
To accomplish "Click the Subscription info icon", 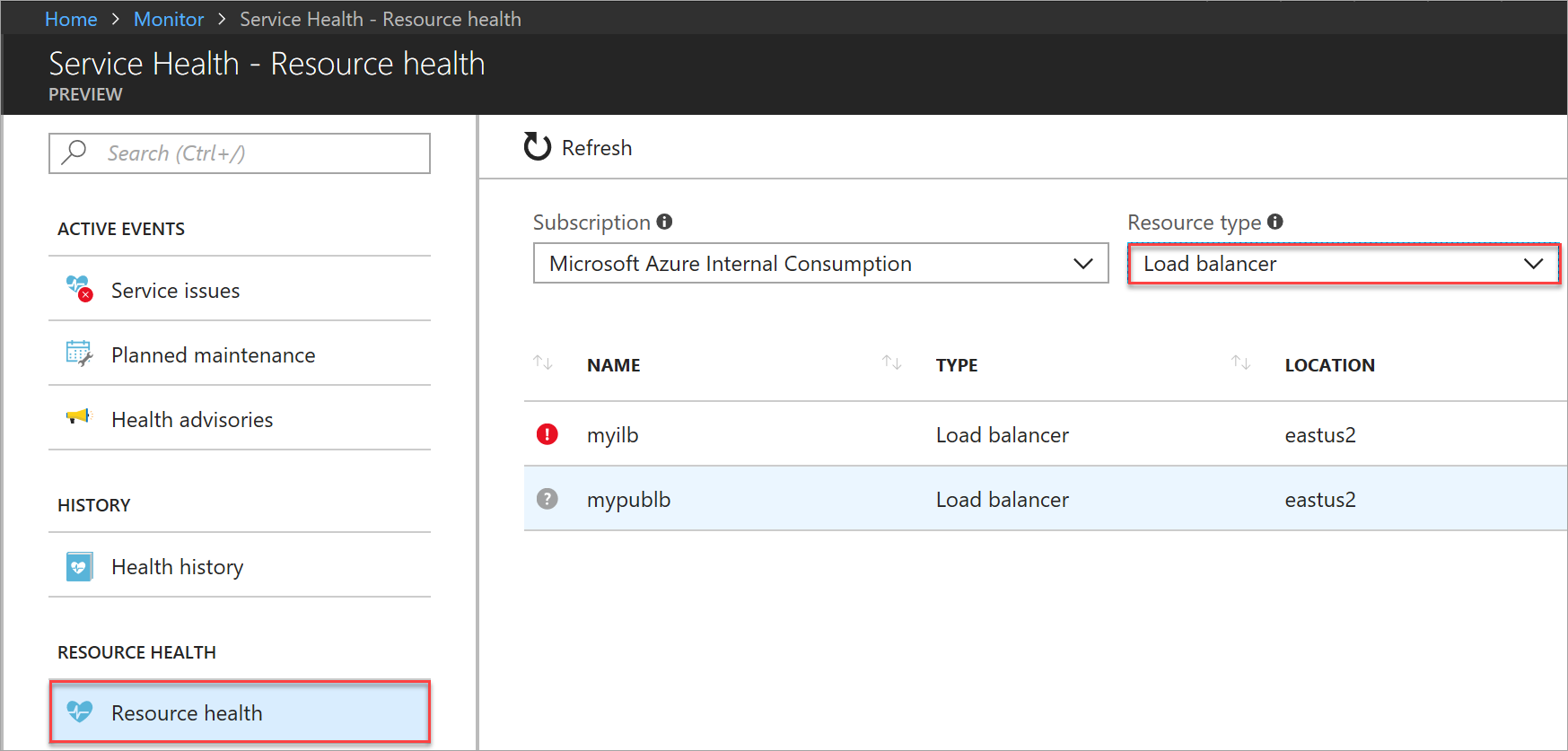I will [664, 222].
